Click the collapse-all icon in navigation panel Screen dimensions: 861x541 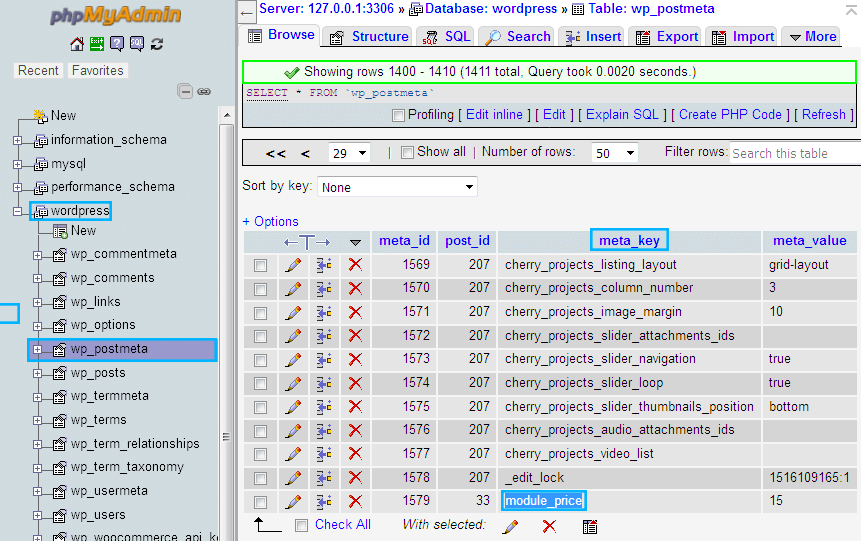click(185, 91)
